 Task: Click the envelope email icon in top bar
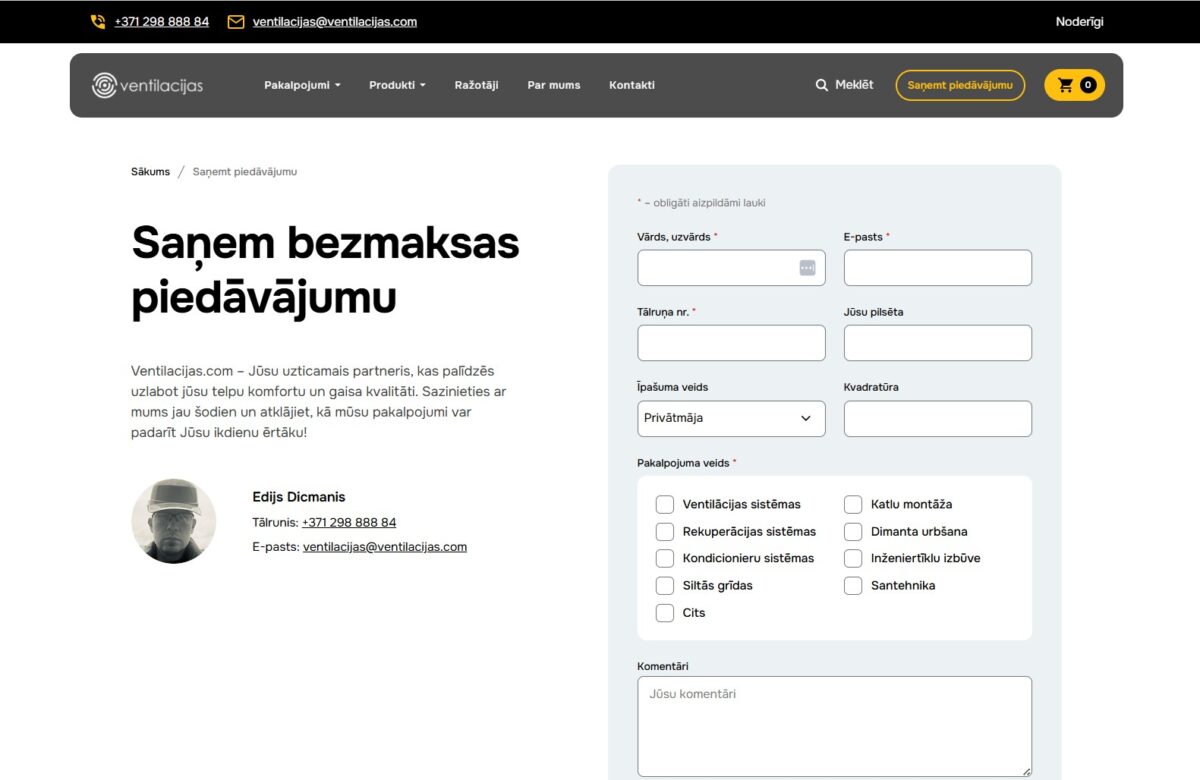tap(236, 22)
